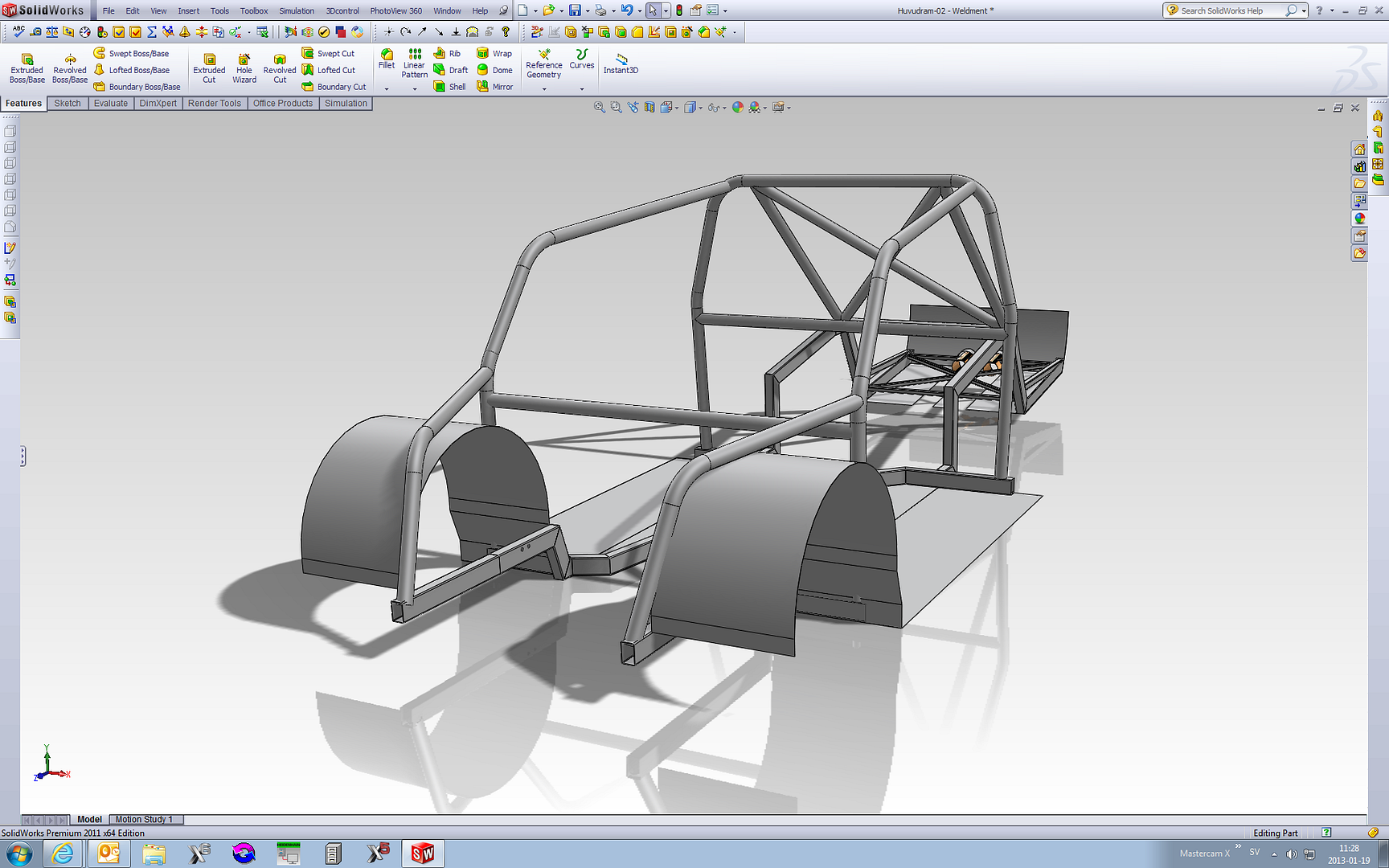Expand the Hide/Show Items dropdown
Viewport: 1389px width, 868px height.
click(x=724, y=108)
